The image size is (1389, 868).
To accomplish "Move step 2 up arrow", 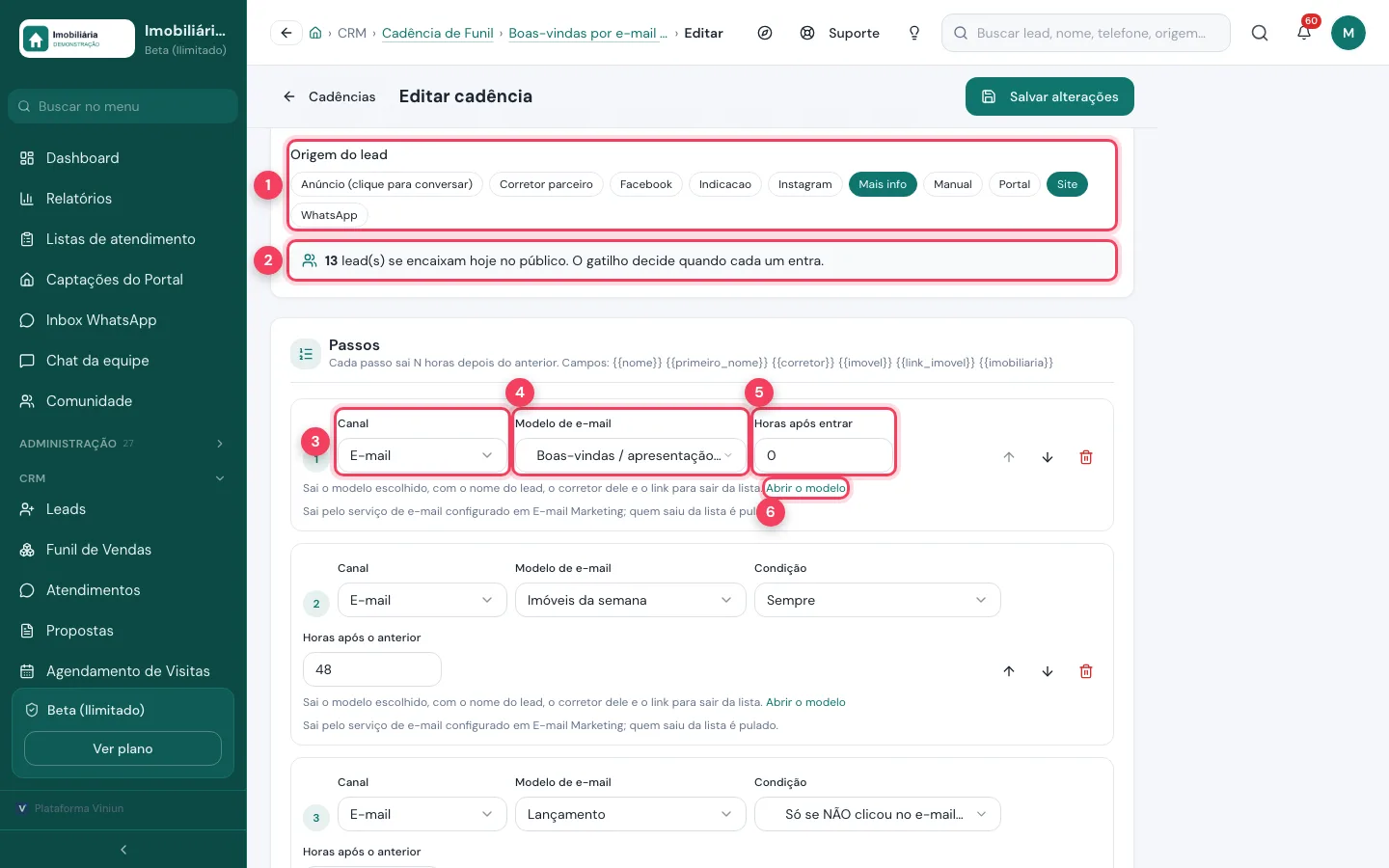I will click(x=1009, y=671).
